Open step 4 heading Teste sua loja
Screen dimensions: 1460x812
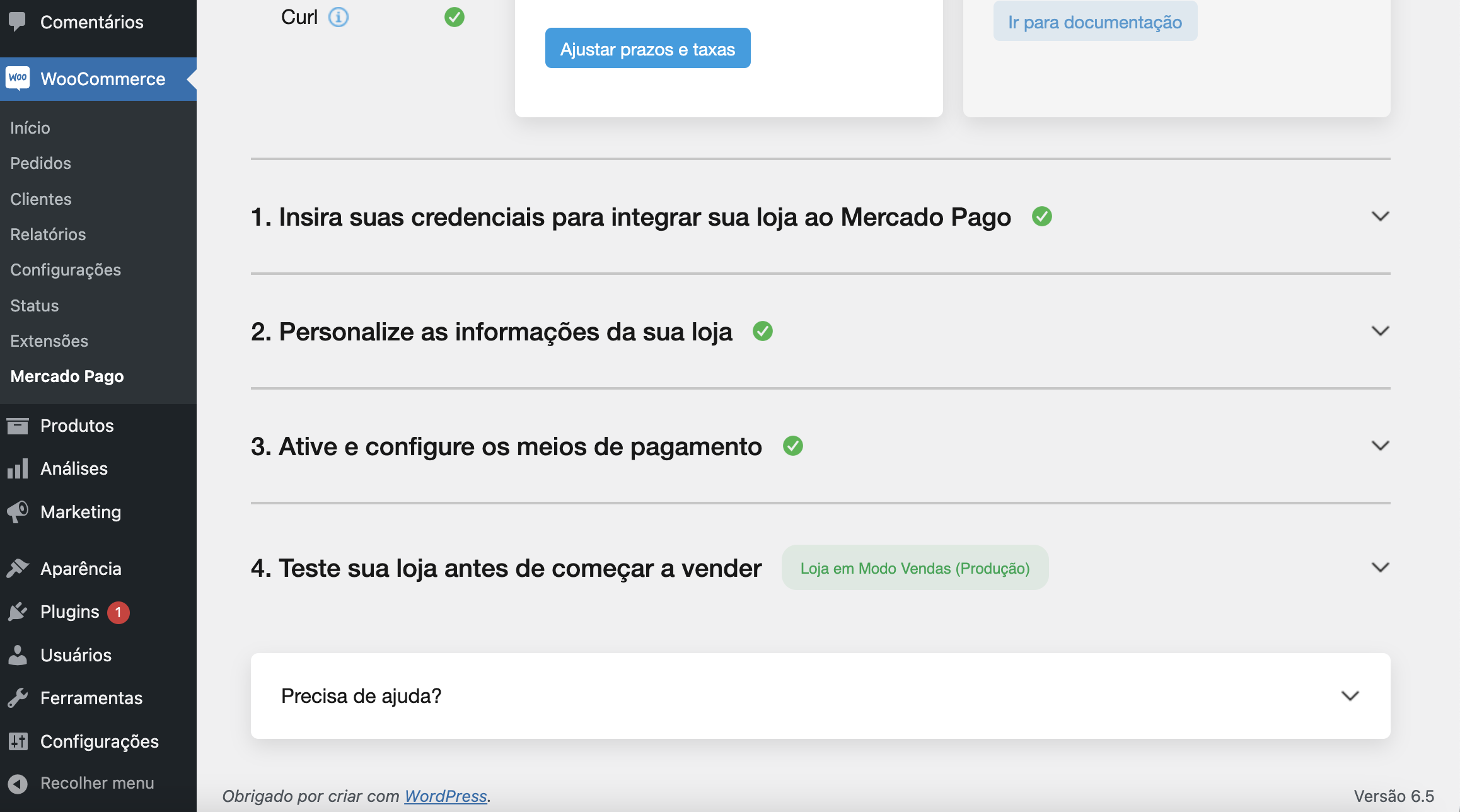click(x=506, y=568)
